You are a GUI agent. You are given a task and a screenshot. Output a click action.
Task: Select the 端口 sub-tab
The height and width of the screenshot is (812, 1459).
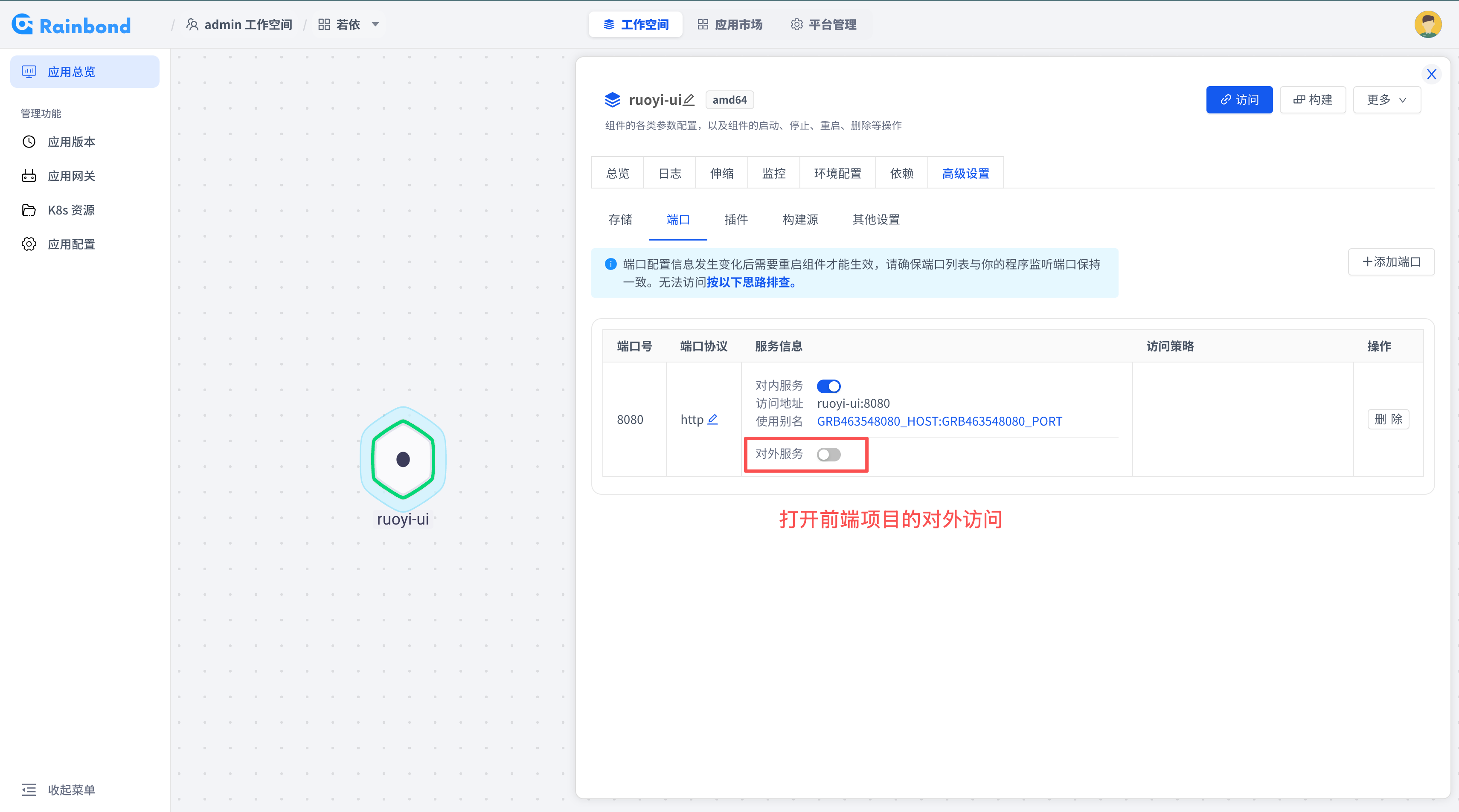point(678,219)
